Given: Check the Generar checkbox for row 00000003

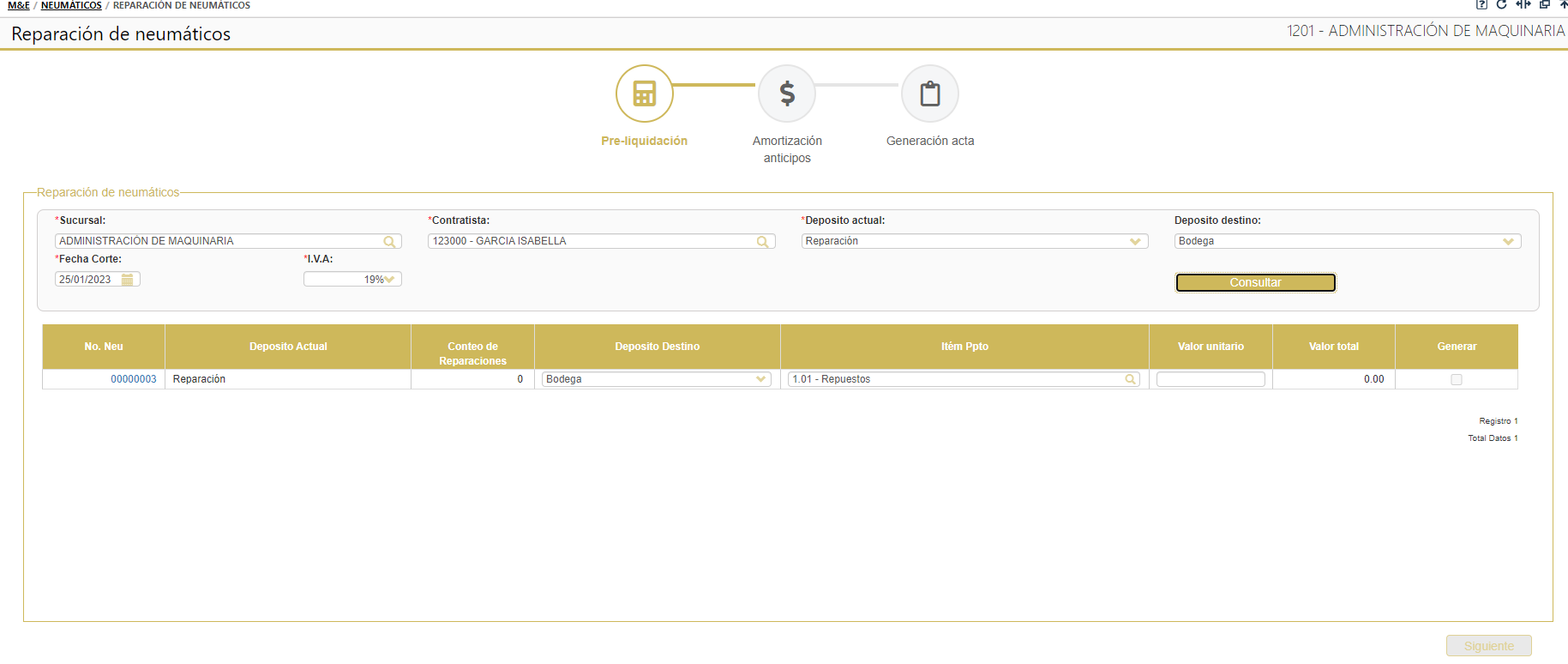Looking at the screenshot, I should pos(1457,379).
